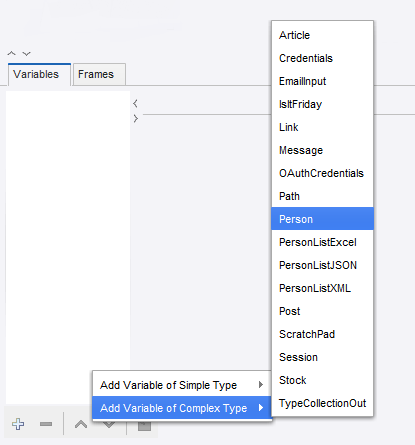Choose Credentials type
The width and height of the screenshot is (415, 445).
click(x=322, y=58)
